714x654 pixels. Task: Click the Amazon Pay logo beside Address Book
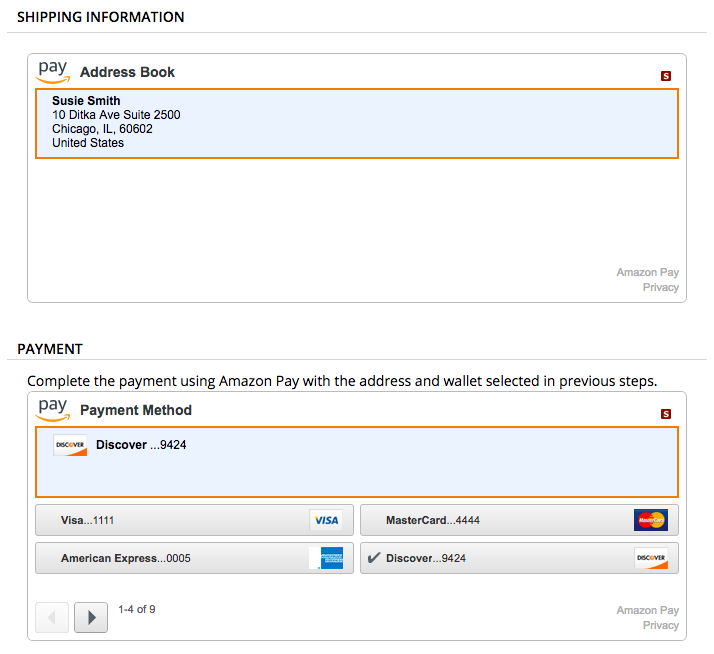coord(53,72)
